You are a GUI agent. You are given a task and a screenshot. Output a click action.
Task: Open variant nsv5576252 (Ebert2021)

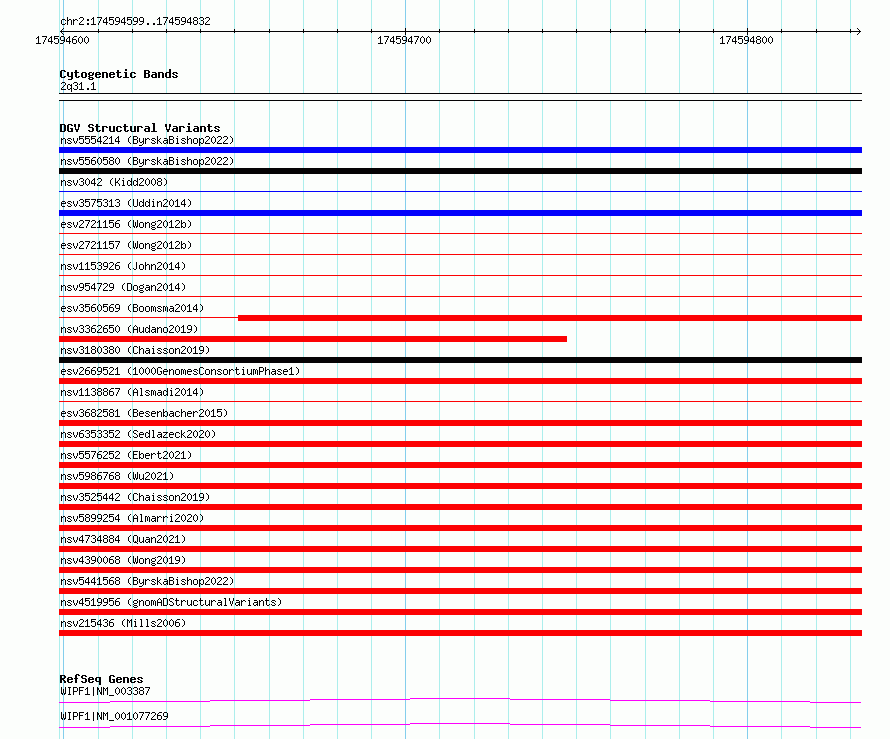click(126, 455)
